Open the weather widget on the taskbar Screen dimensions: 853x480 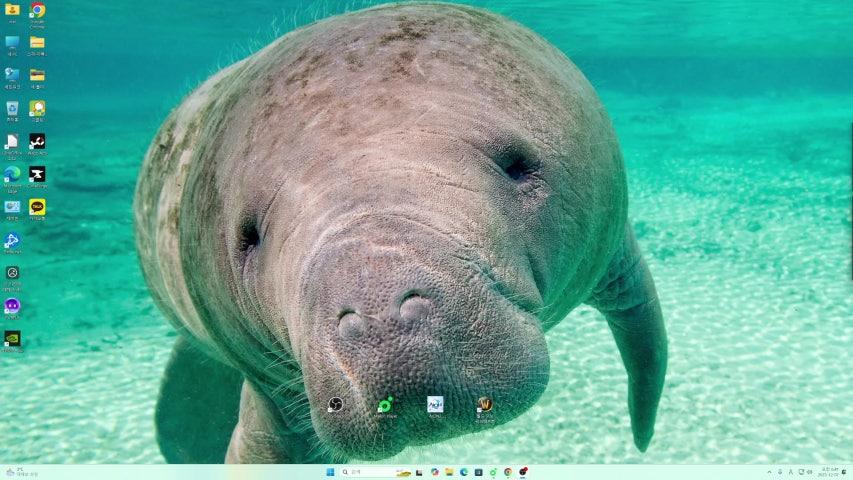(20, 472)
